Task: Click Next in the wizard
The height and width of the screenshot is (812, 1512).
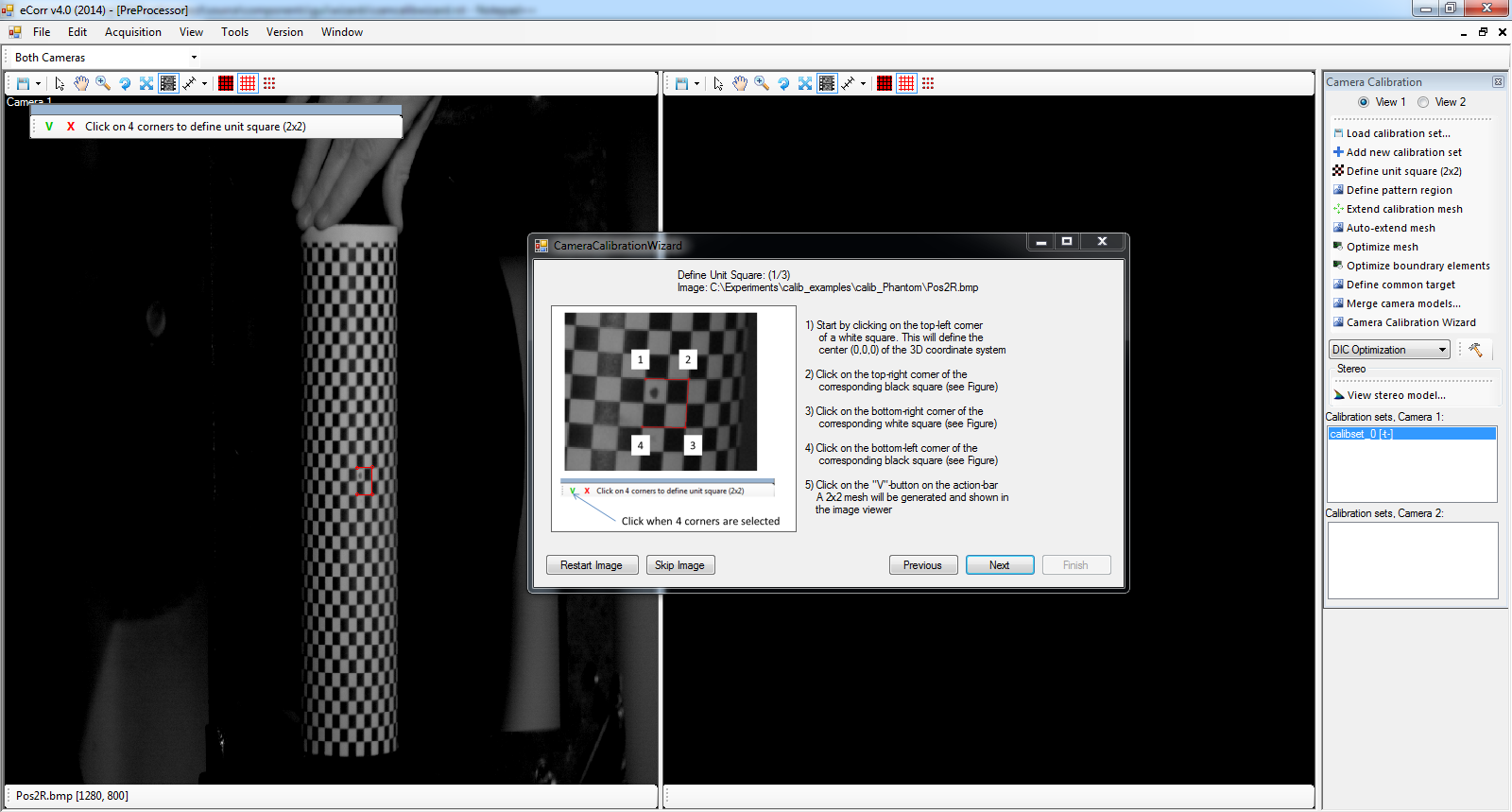Action: [1000, 565]
